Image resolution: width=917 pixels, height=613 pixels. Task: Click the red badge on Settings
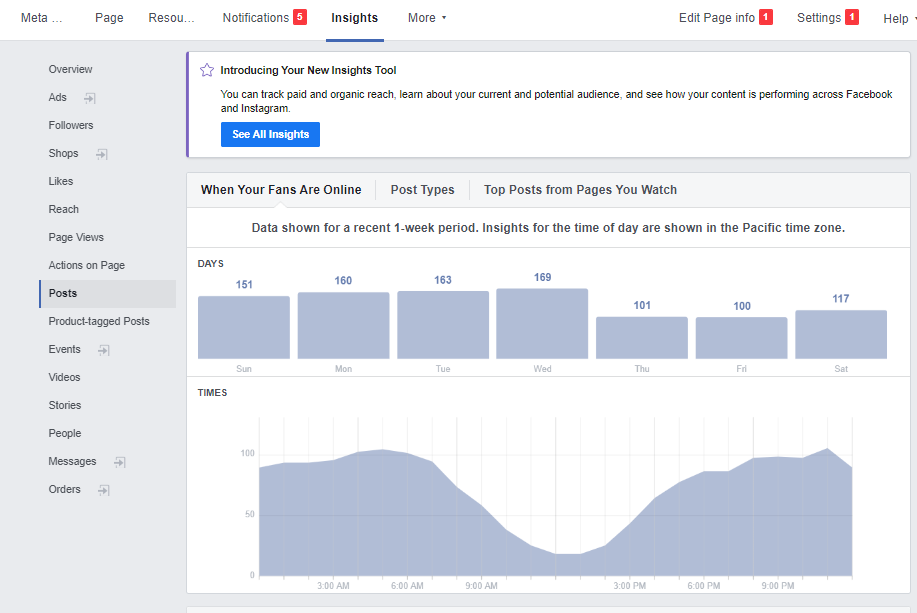coord(852,17)
